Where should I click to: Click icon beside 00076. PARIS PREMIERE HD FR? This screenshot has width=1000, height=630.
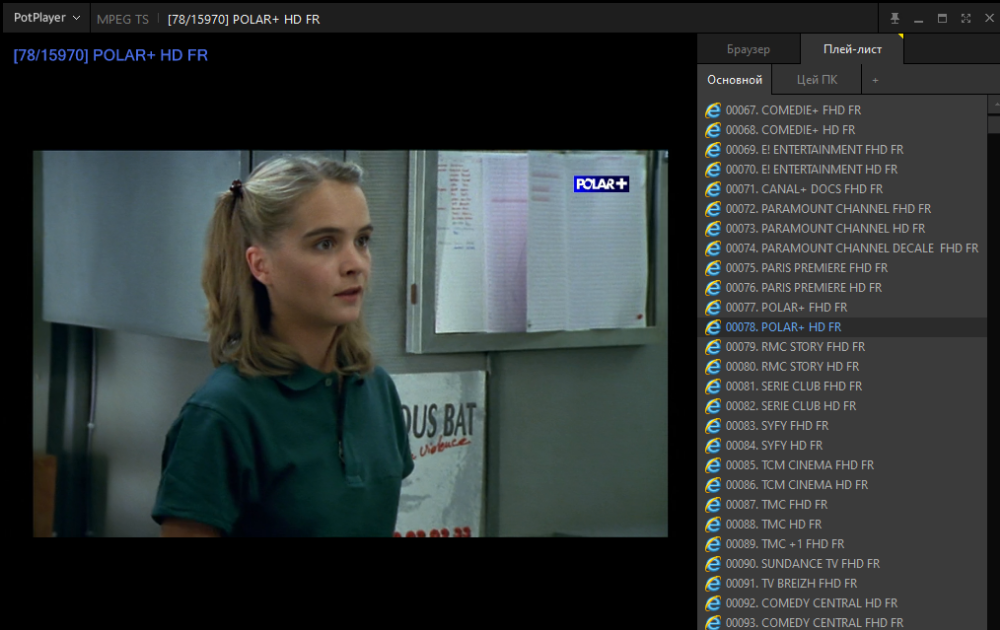(712, 288)
